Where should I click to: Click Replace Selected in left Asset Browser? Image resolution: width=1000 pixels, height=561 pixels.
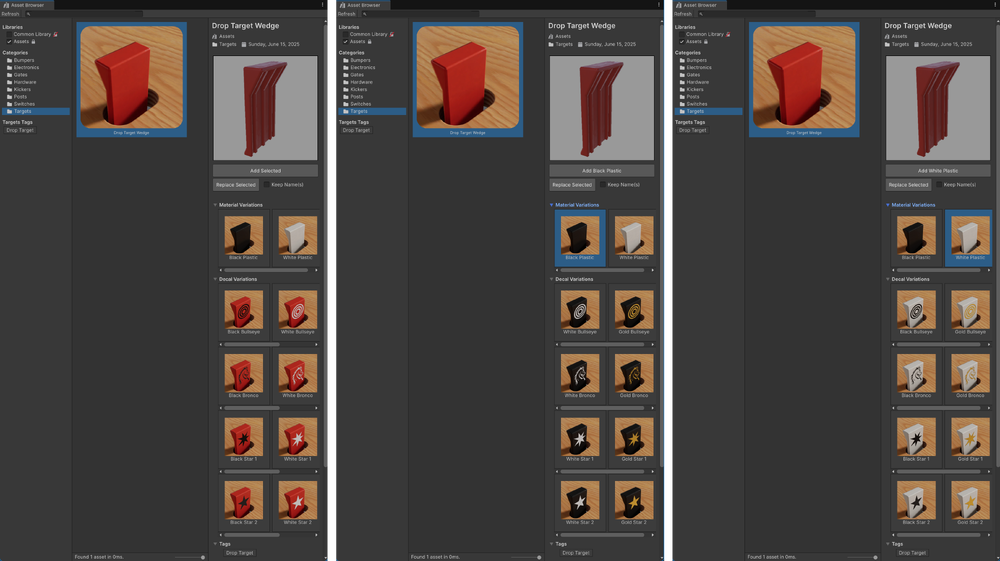tap(235, 185)
